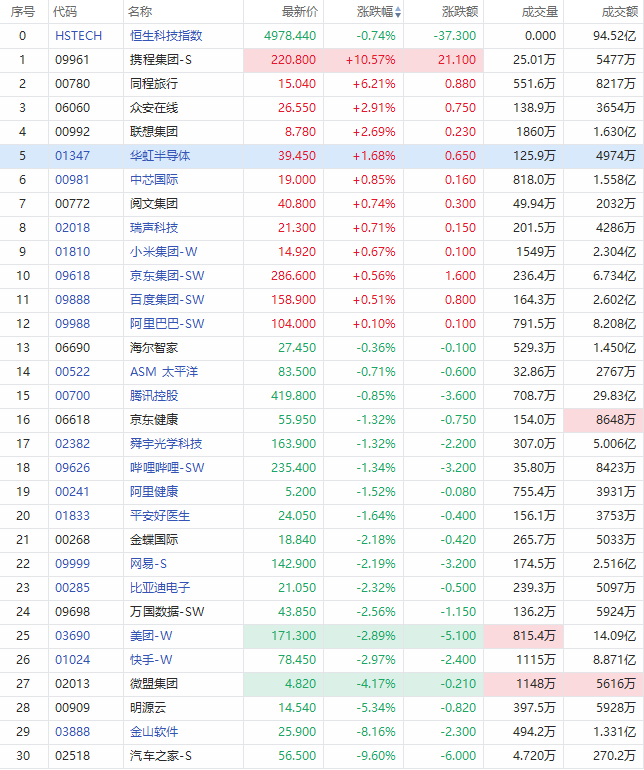Select the 携程集团-S row name
This screenshot has width=644, height=770.
click(161, 60)
